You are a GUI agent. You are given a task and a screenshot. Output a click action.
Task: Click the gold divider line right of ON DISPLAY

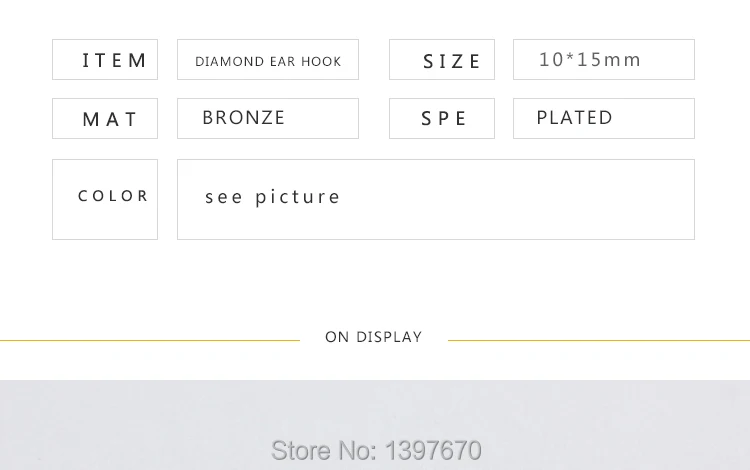click(599, 340)
